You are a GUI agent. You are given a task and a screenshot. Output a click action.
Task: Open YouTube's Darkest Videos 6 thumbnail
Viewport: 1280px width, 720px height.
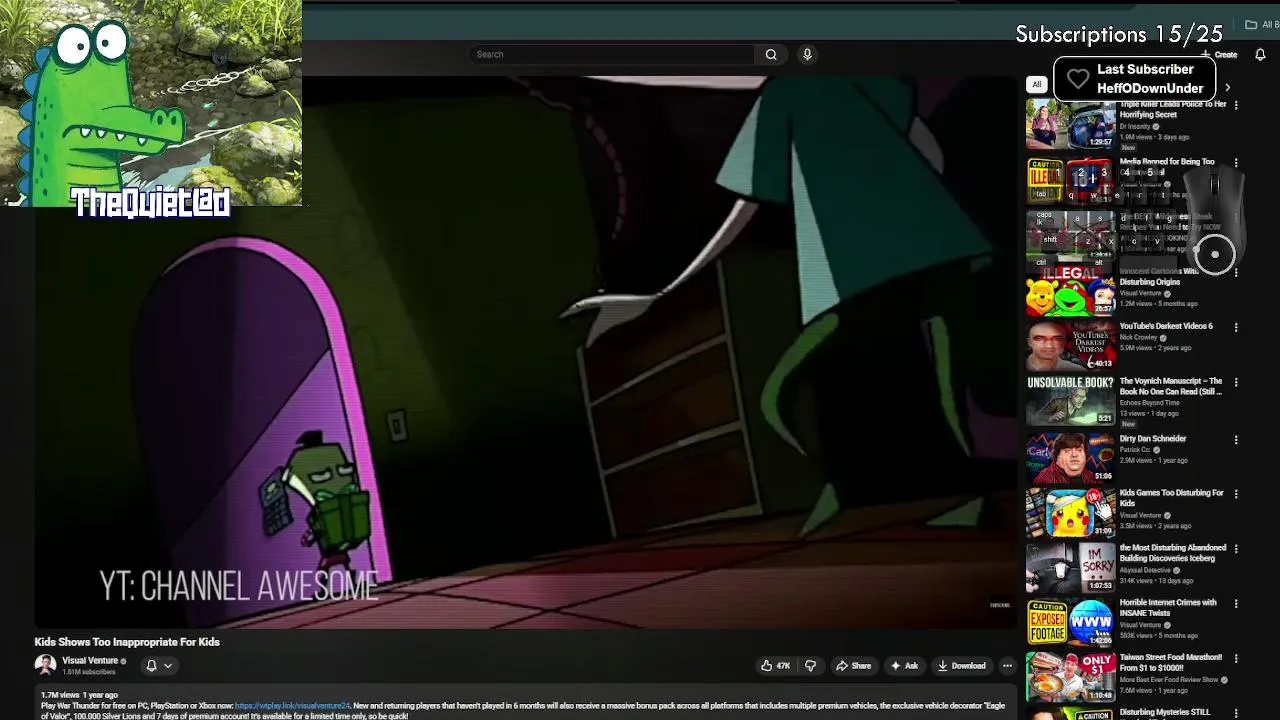1070,346
